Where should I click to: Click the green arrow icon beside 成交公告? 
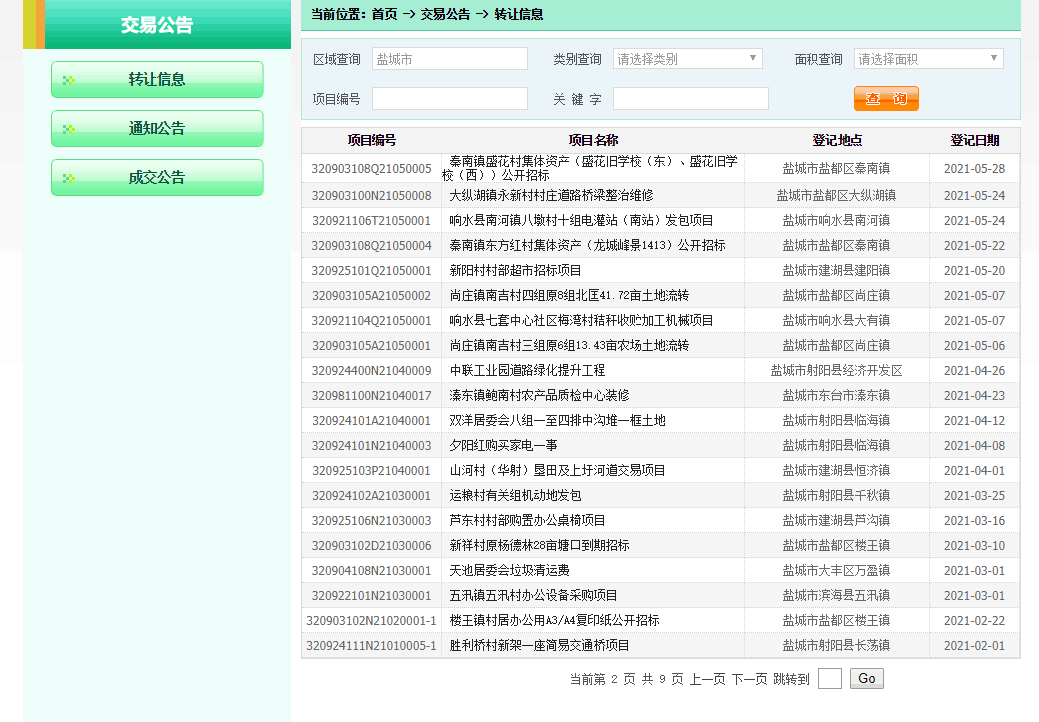tap(69, 179)
